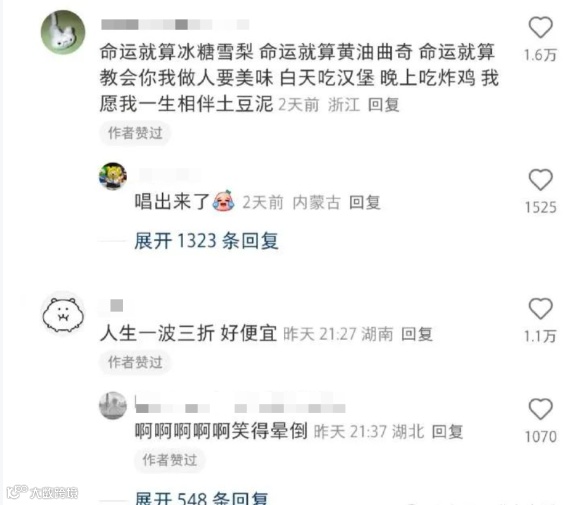588x505 pixels.
Task: Reply to the 湖南 comment via 回复
Action: (x=417, y=334)
